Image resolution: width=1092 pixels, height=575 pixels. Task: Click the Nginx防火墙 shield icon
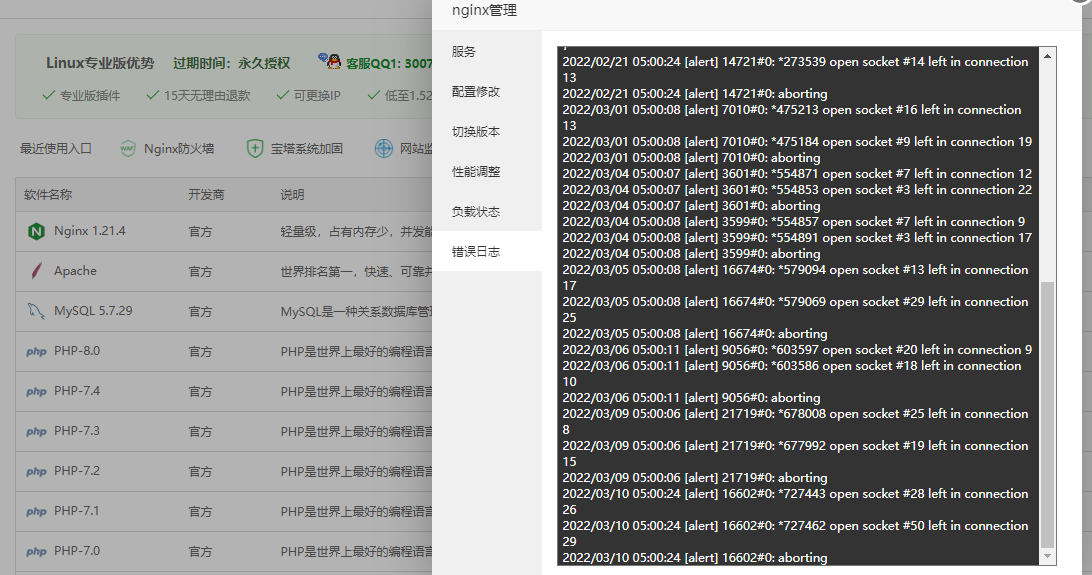128,149
